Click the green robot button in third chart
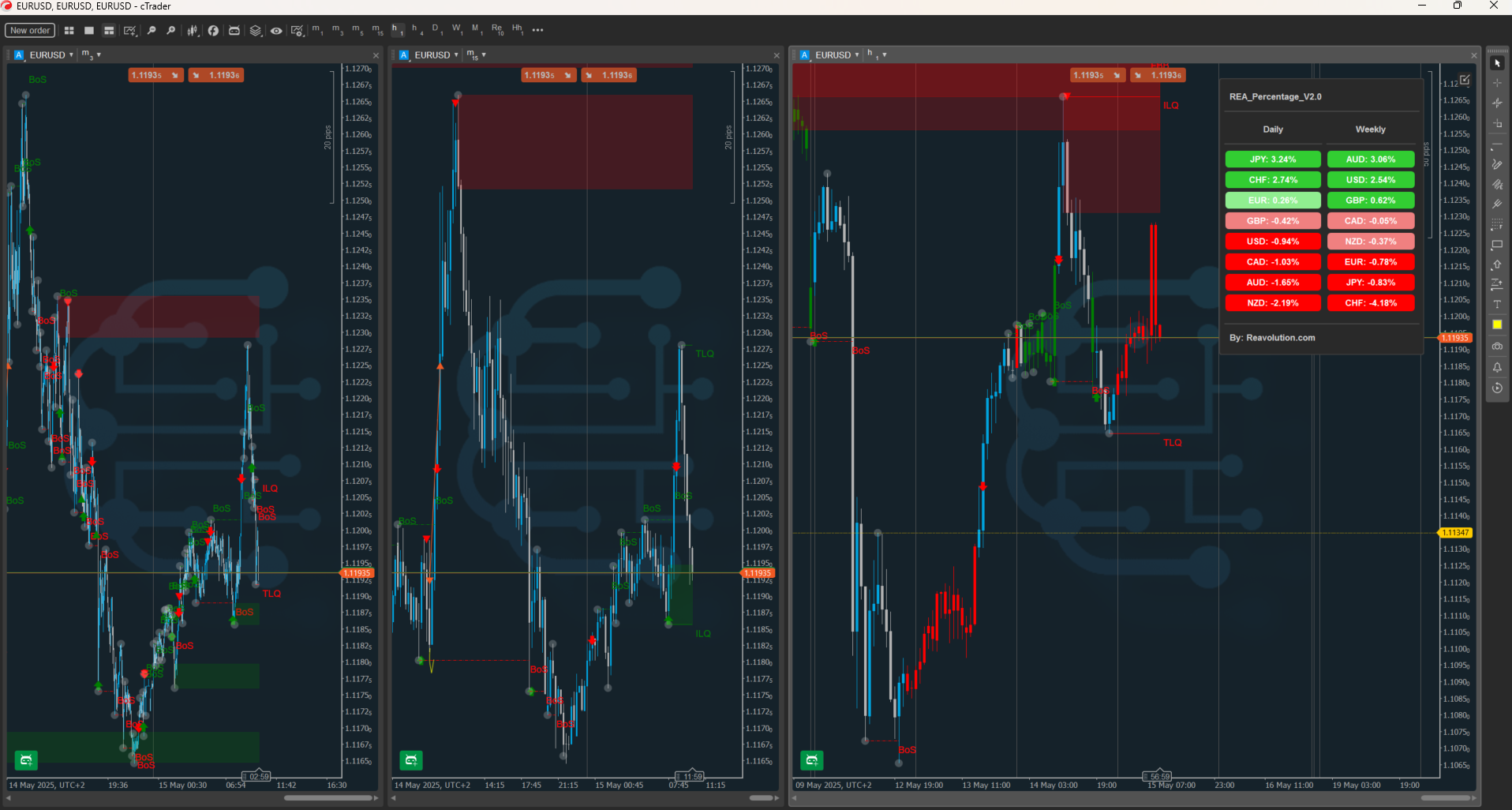Screen dimensions: 1512x810 (x=812, y=759)
